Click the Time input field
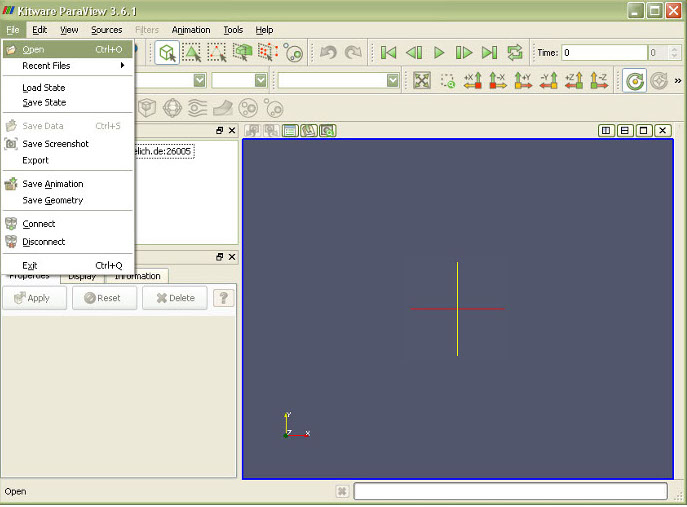The image size is (687, 507). click(602, 52)
